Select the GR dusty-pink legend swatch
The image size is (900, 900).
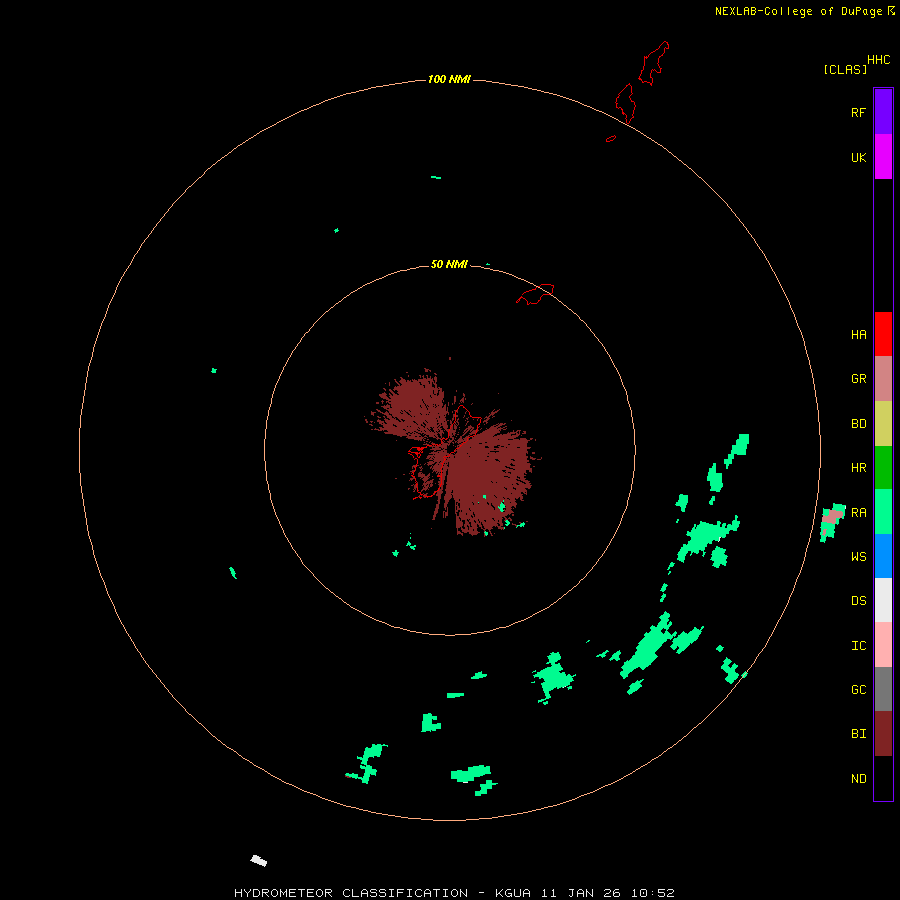883,379
